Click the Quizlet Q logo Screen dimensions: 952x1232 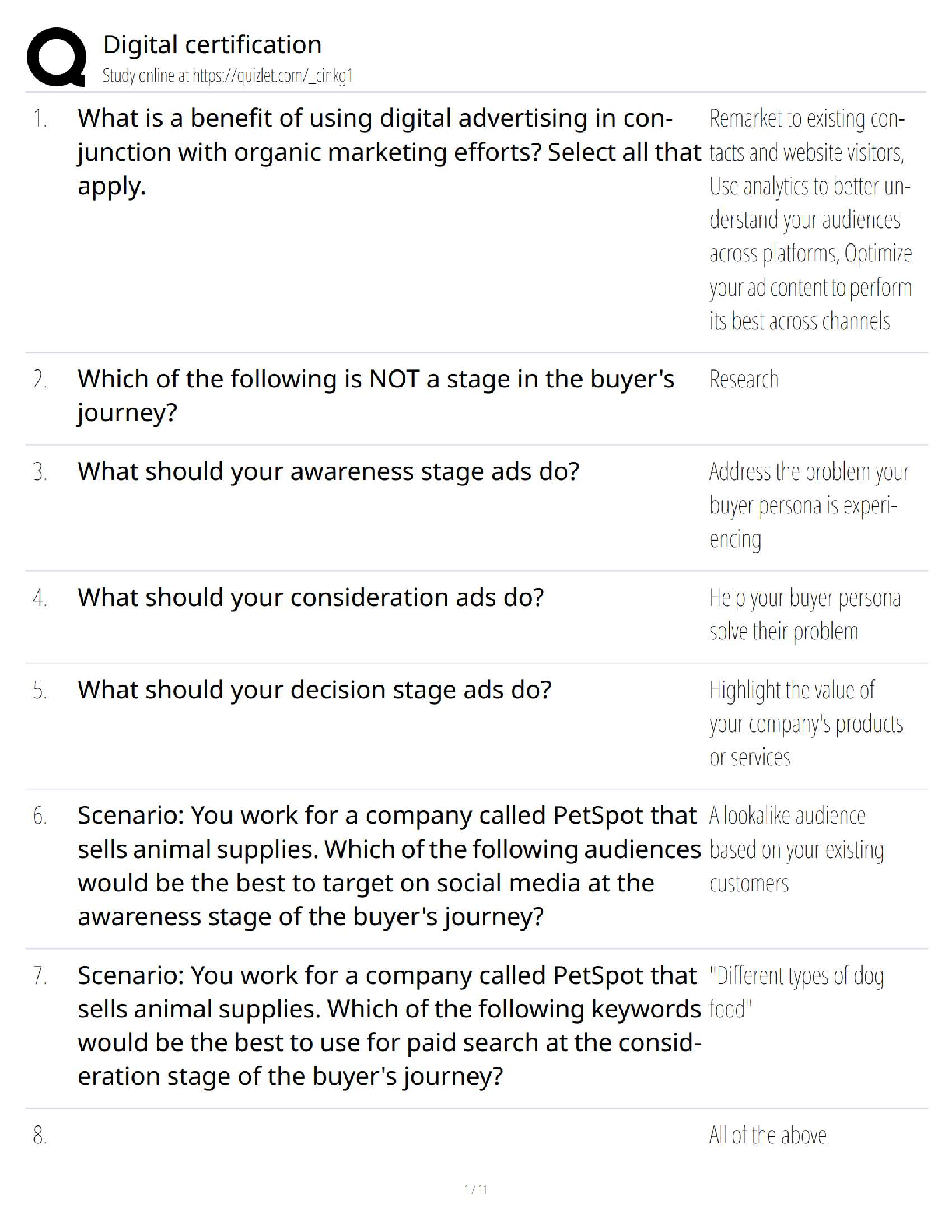(56, 58)
